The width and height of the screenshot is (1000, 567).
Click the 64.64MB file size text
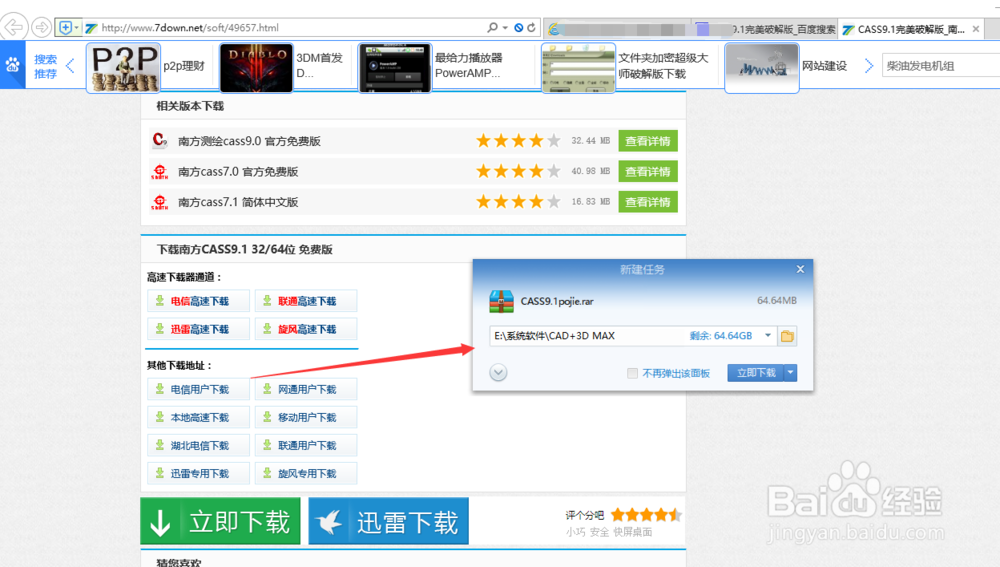776,300
